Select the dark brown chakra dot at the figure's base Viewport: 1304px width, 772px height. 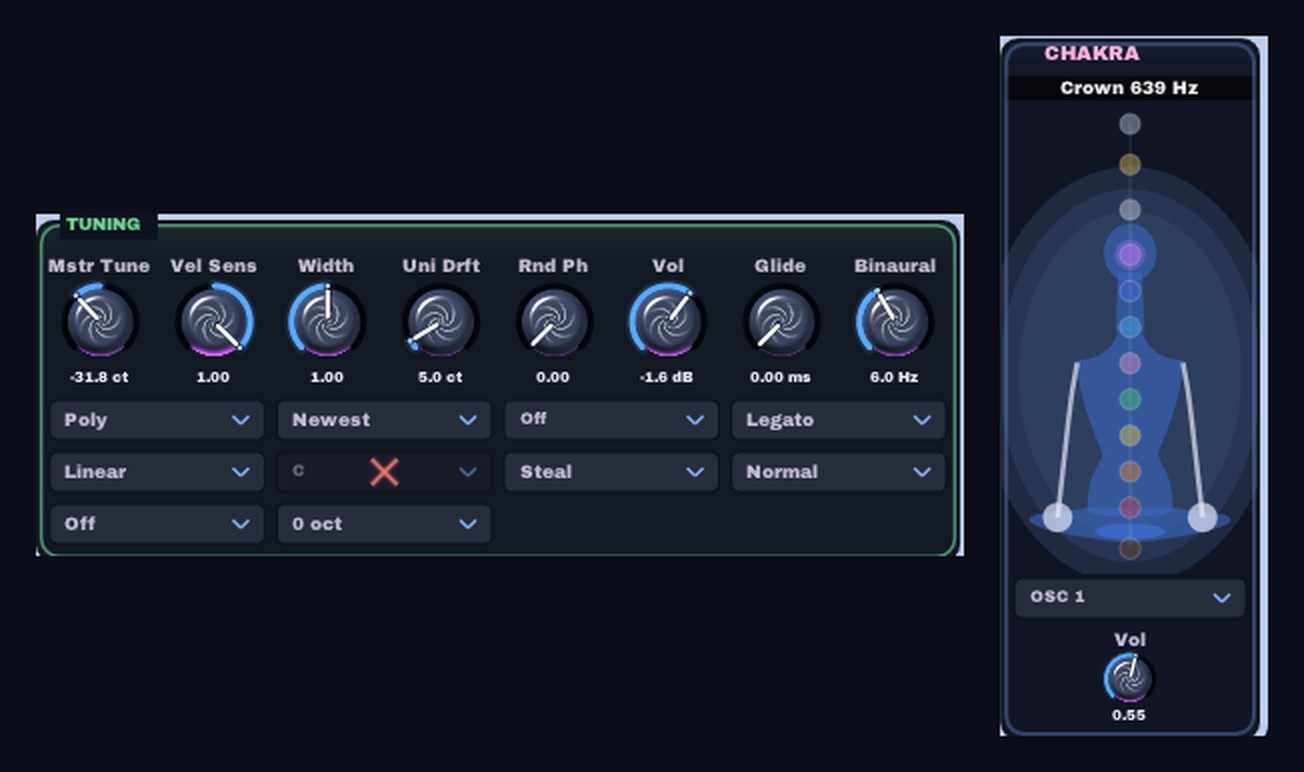tap(1129, 548)
